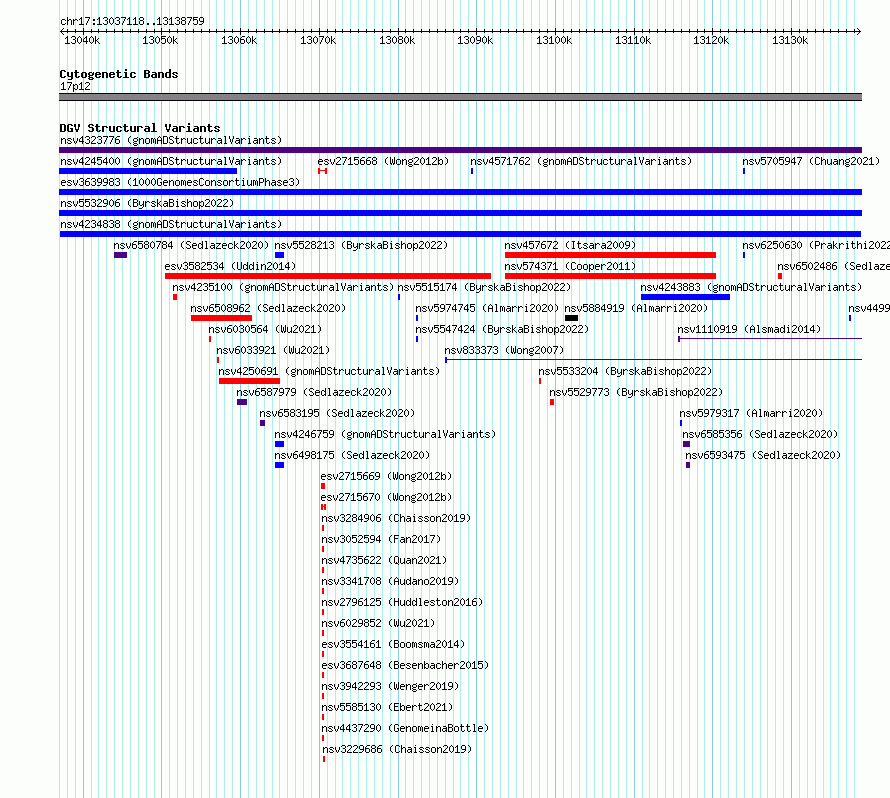The image size is (890, 798).
Task: Open esv3687648 (Besenbacher2015) label
Action: click(x=405, y=665)
